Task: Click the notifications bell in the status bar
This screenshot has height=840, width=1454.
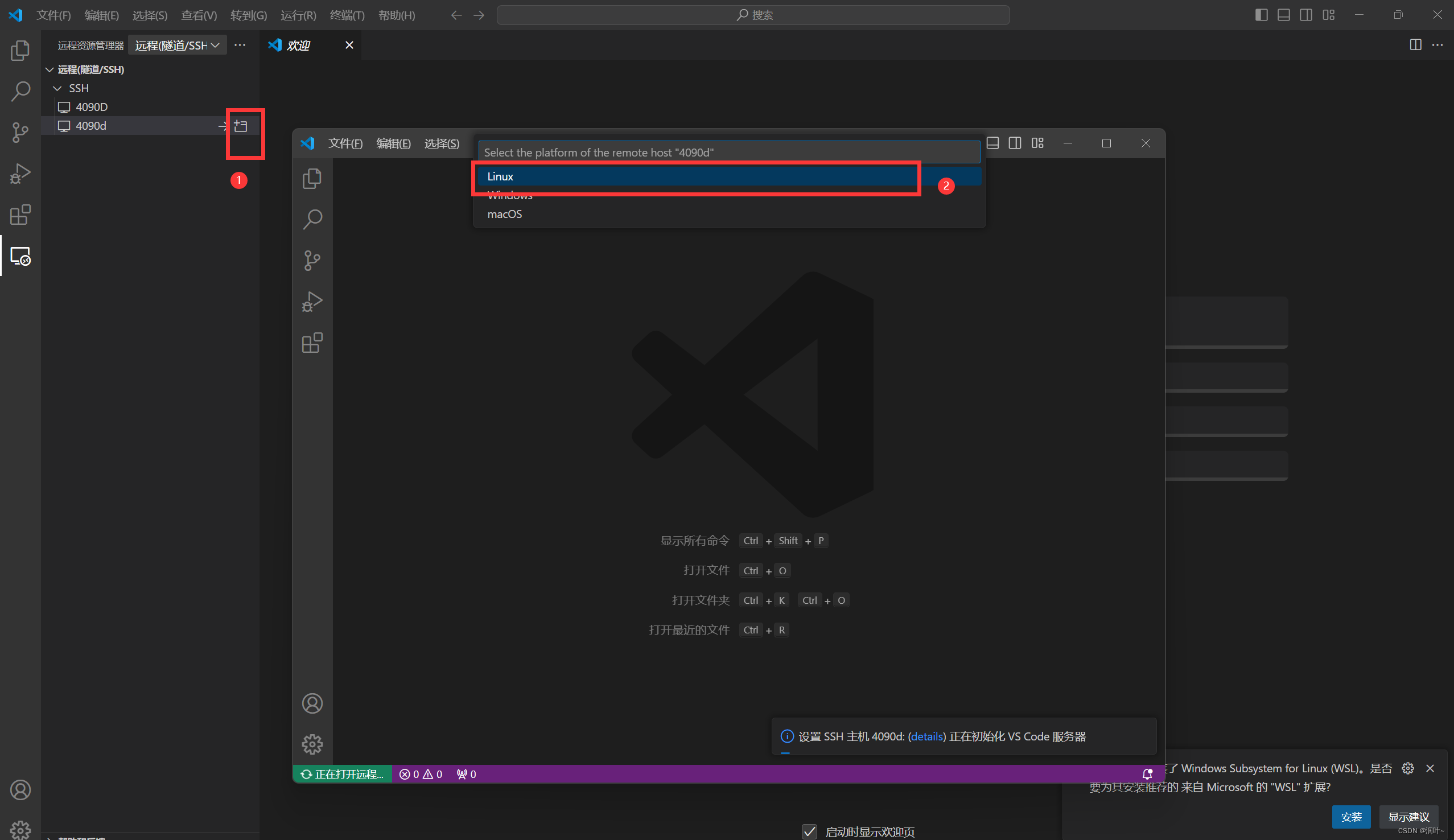Action: pyautogui.click(x=1147, y=773)
